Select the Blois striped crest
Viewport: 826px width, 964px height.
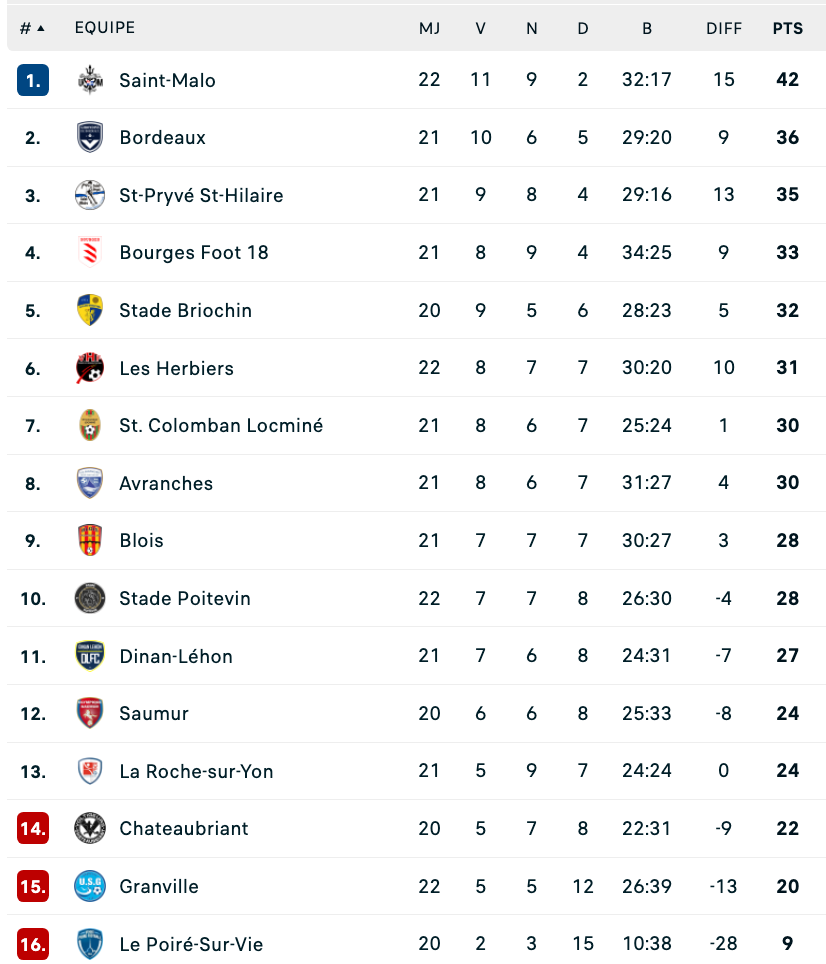[90, 540]
